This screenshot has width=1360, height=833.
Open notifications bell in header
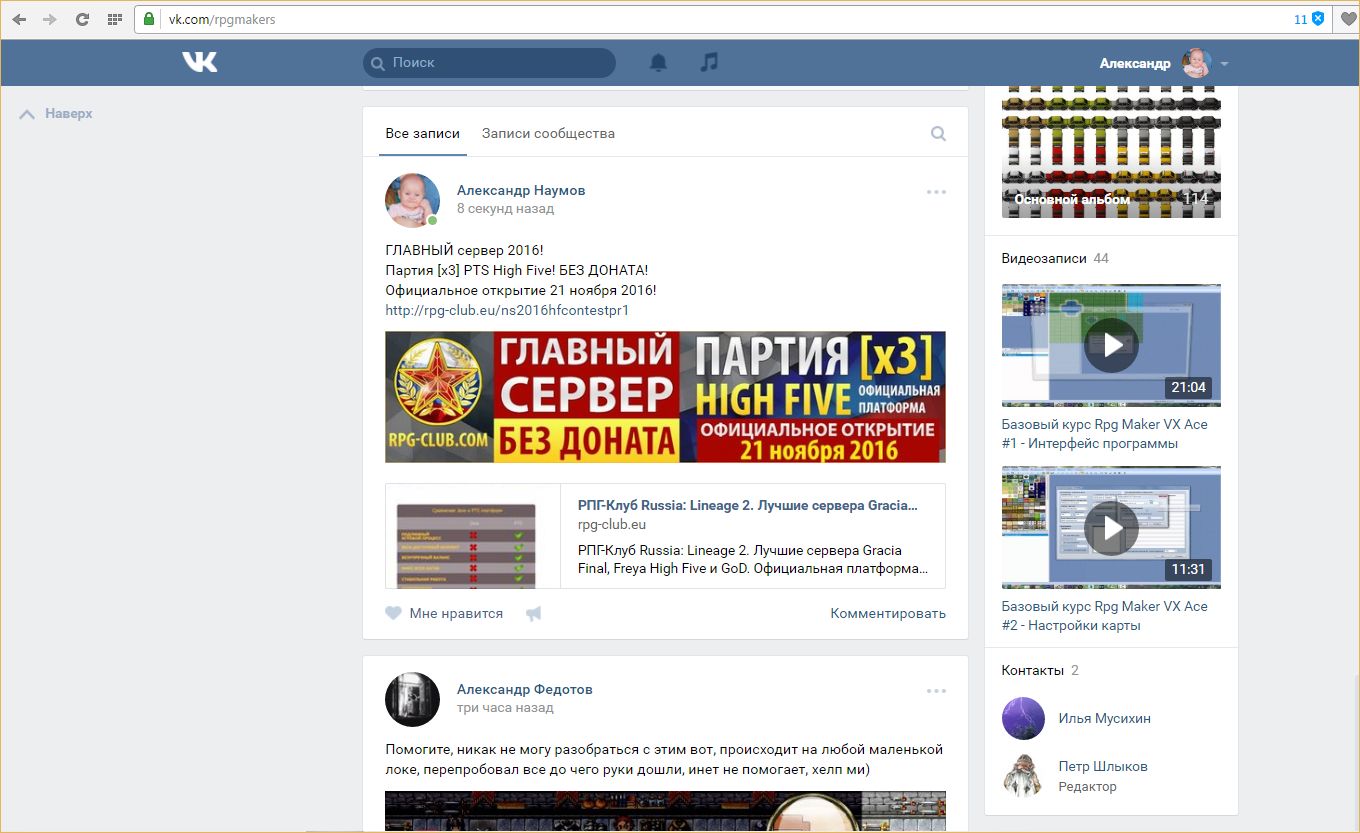(x=658, y=62)
